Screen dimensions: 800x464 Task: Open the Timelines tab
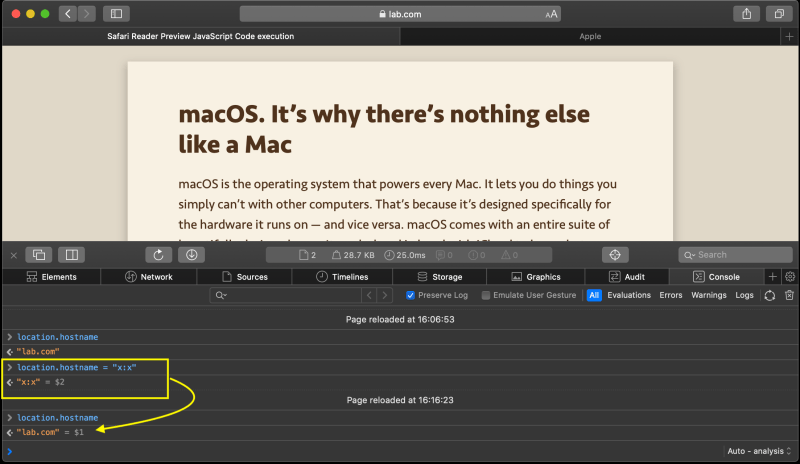click(x=342, y=277)
